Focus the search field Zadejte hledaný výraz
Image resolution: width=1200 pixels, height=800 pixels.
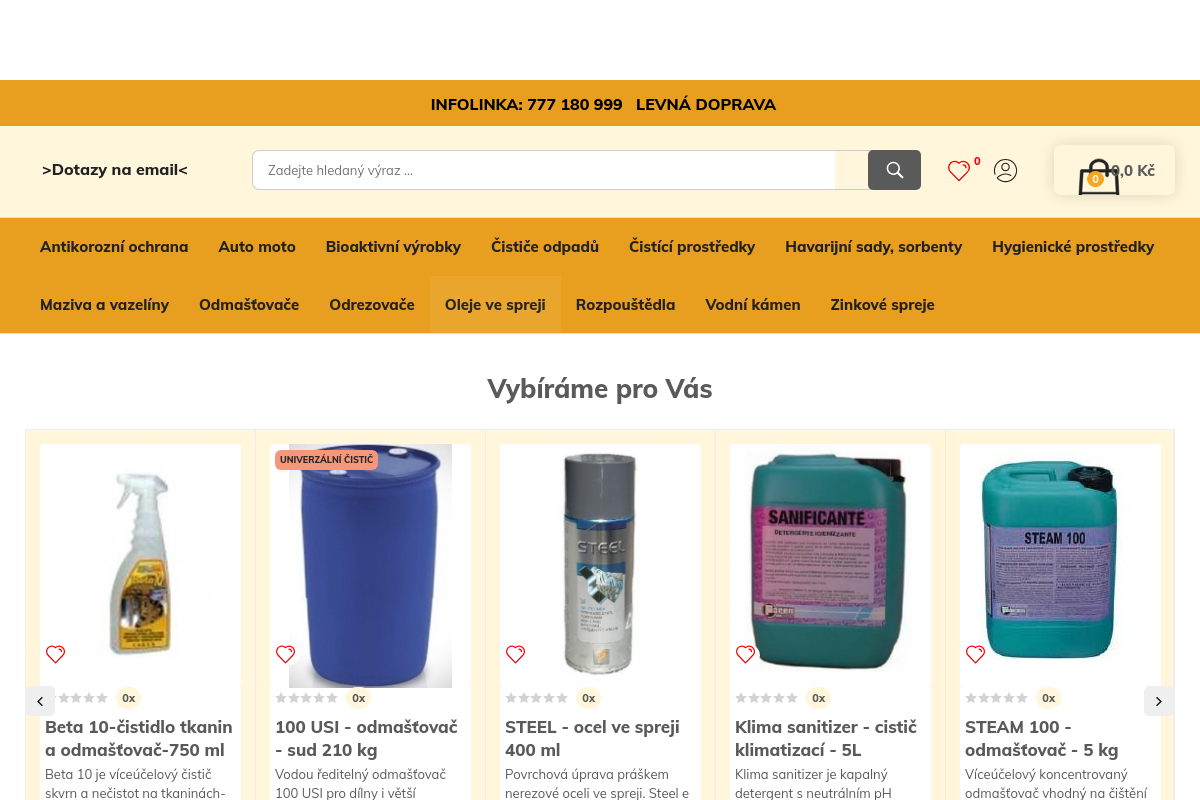[x=544, y=170]
